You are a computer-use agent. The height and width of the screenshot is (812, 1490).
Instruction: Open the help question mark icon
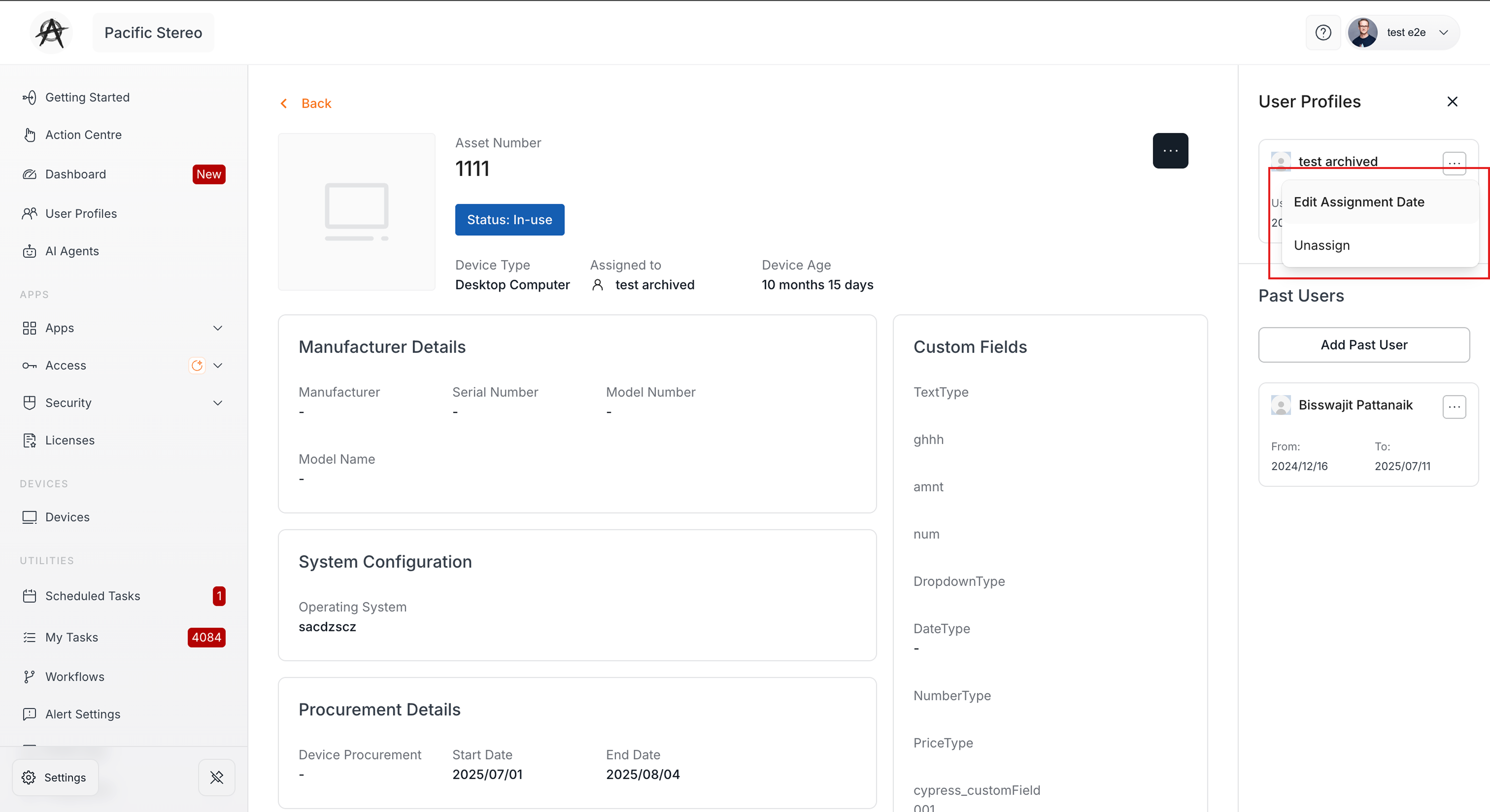pyautogui.click(x=1323, y=32)
